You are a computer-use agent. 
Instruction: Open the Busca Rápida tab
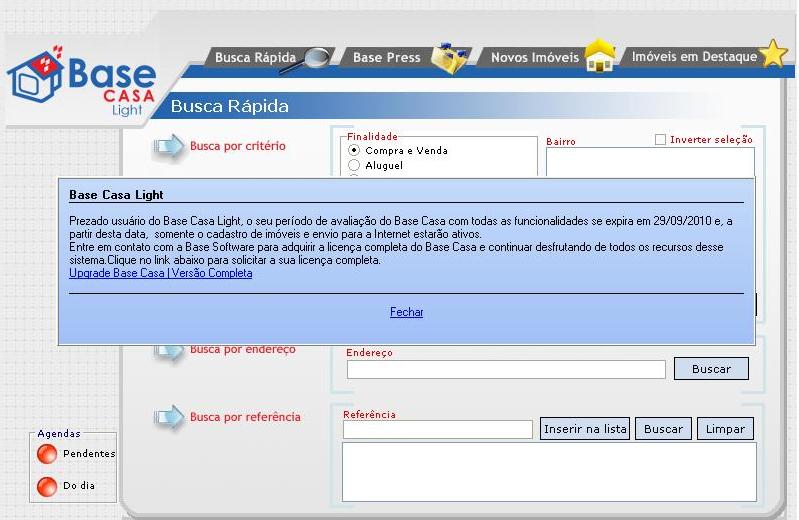[x=255, y=58]
